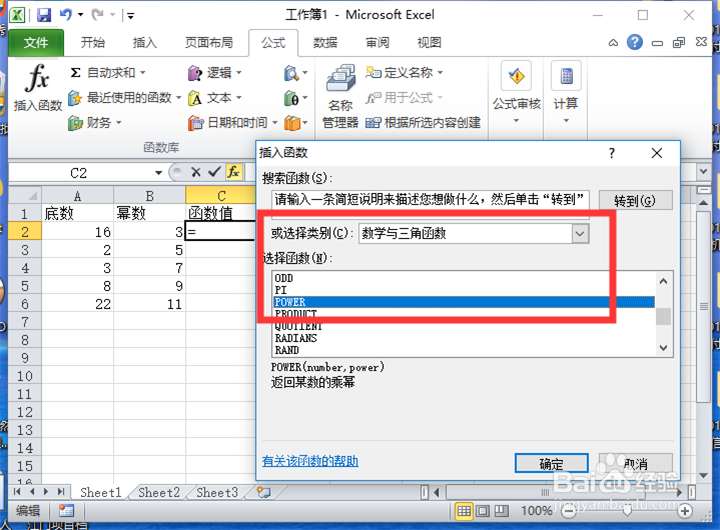Open the Financial 财务 functions menu
This screenshot has height=530, width=720.
click(94, 123)
